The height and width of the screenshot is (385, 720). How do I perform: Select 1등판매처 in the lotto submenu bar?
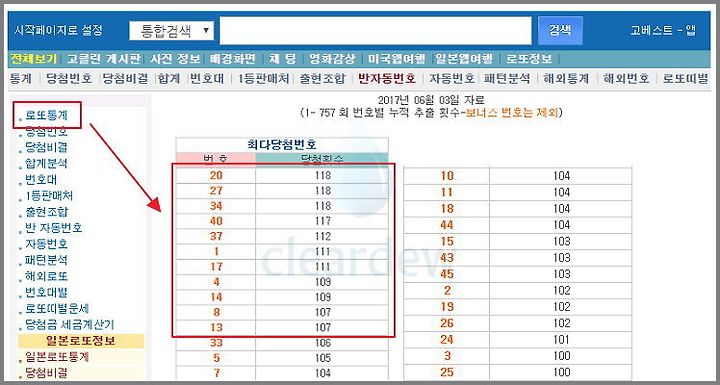click(x=263, y=79)
